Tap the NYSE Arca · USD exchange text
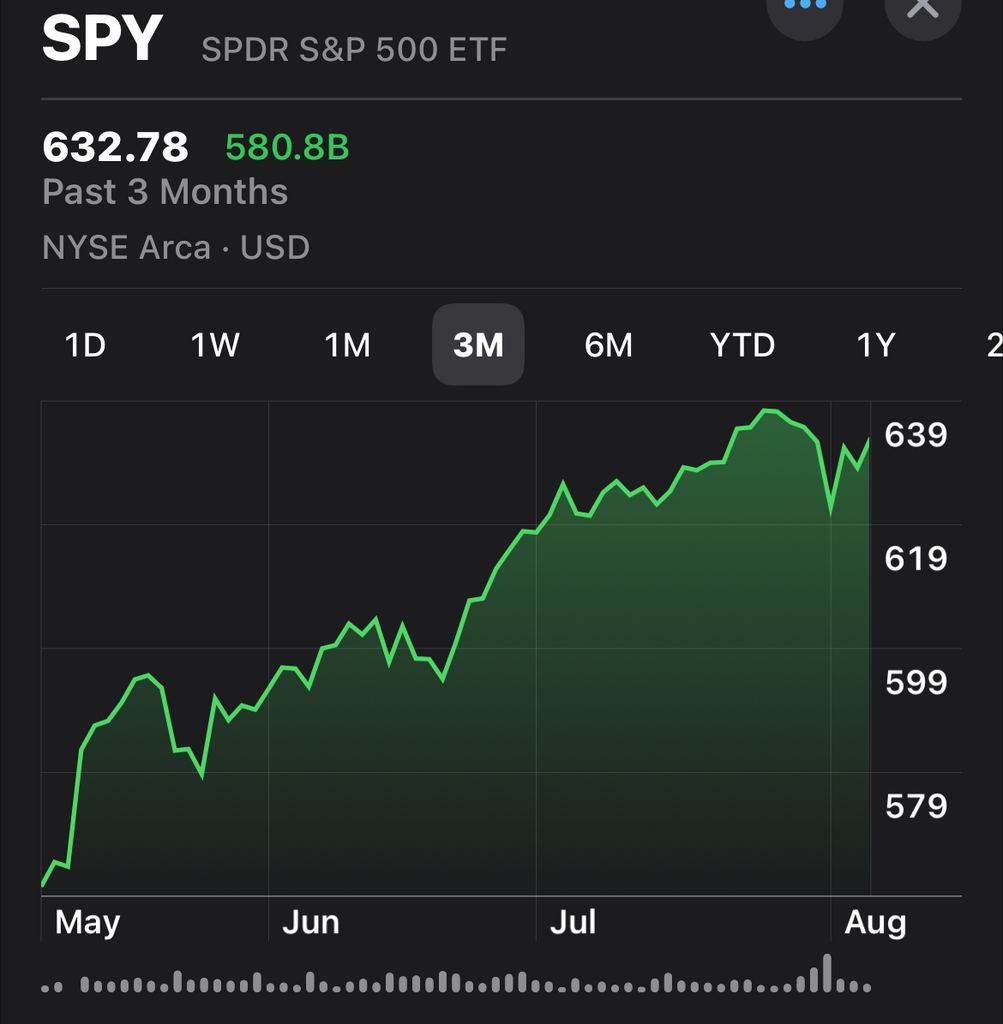1003x1024 pixels. pyautogui.click(x=176, y=247)
